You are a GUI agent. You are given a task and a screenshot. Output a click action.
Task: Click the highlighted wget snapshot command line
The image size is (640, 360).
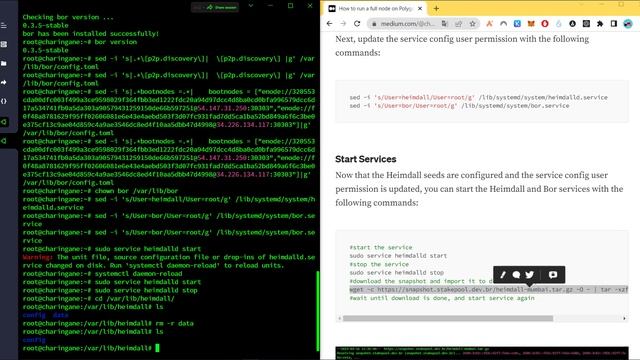[x=489, y=289]
